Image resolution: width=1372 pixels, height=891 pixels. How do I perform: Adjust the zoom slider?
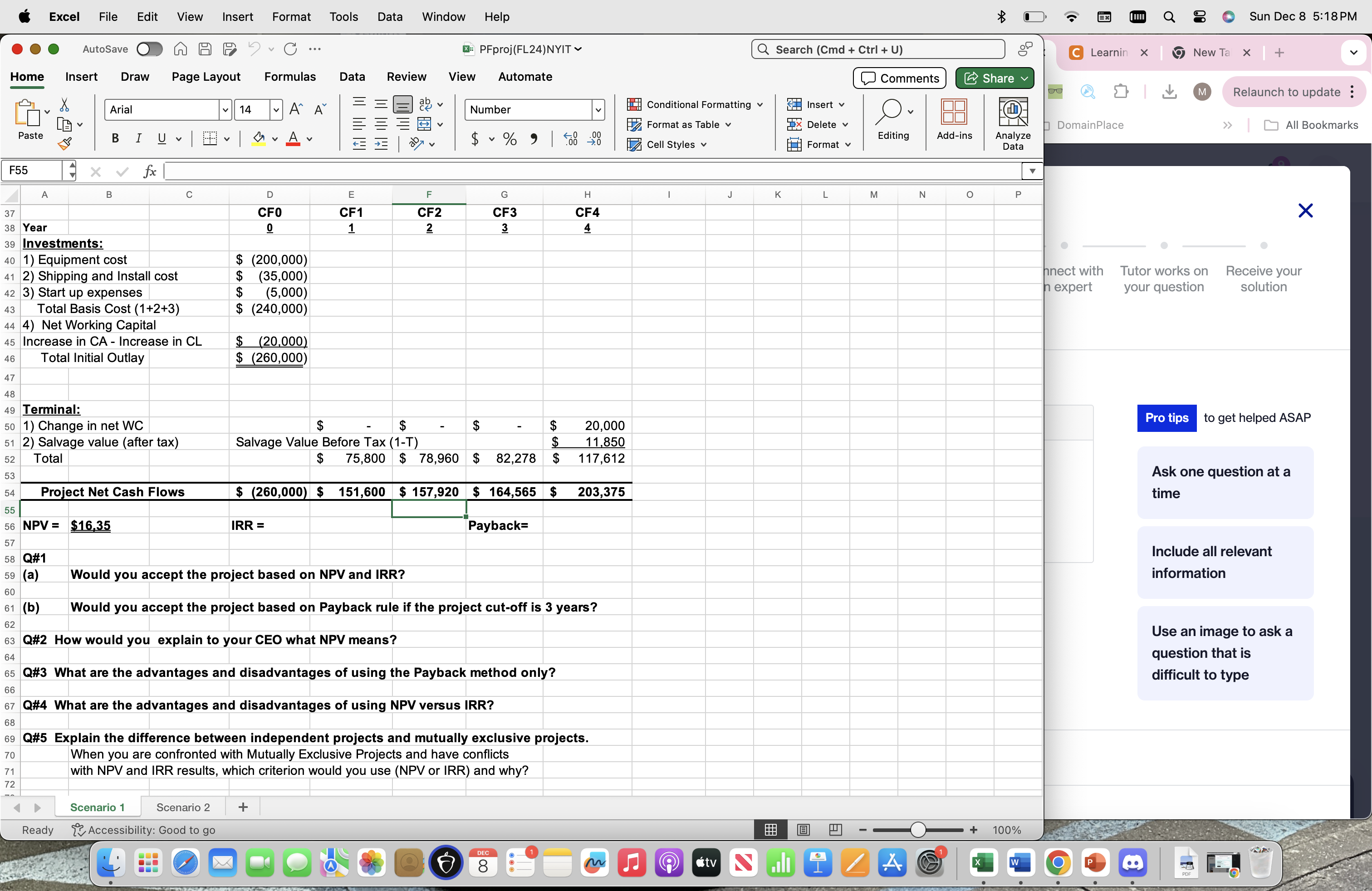click(x=918, y=830)
